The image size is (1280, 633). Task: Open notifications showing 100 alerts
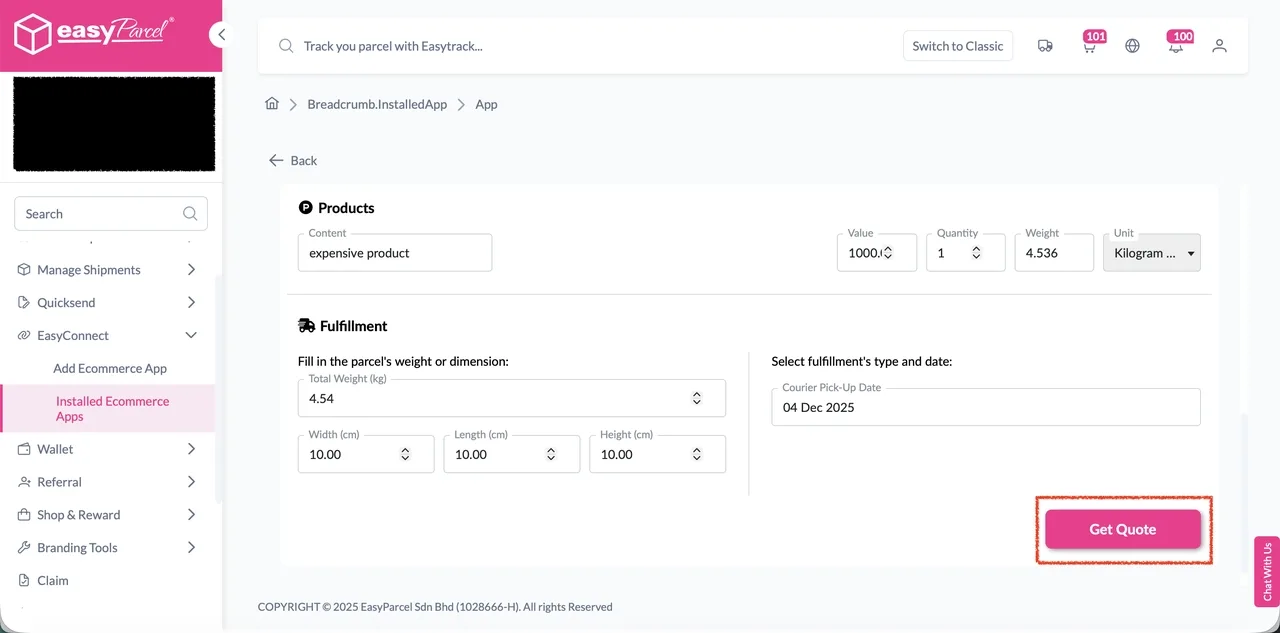click(x=1176, y=46)
